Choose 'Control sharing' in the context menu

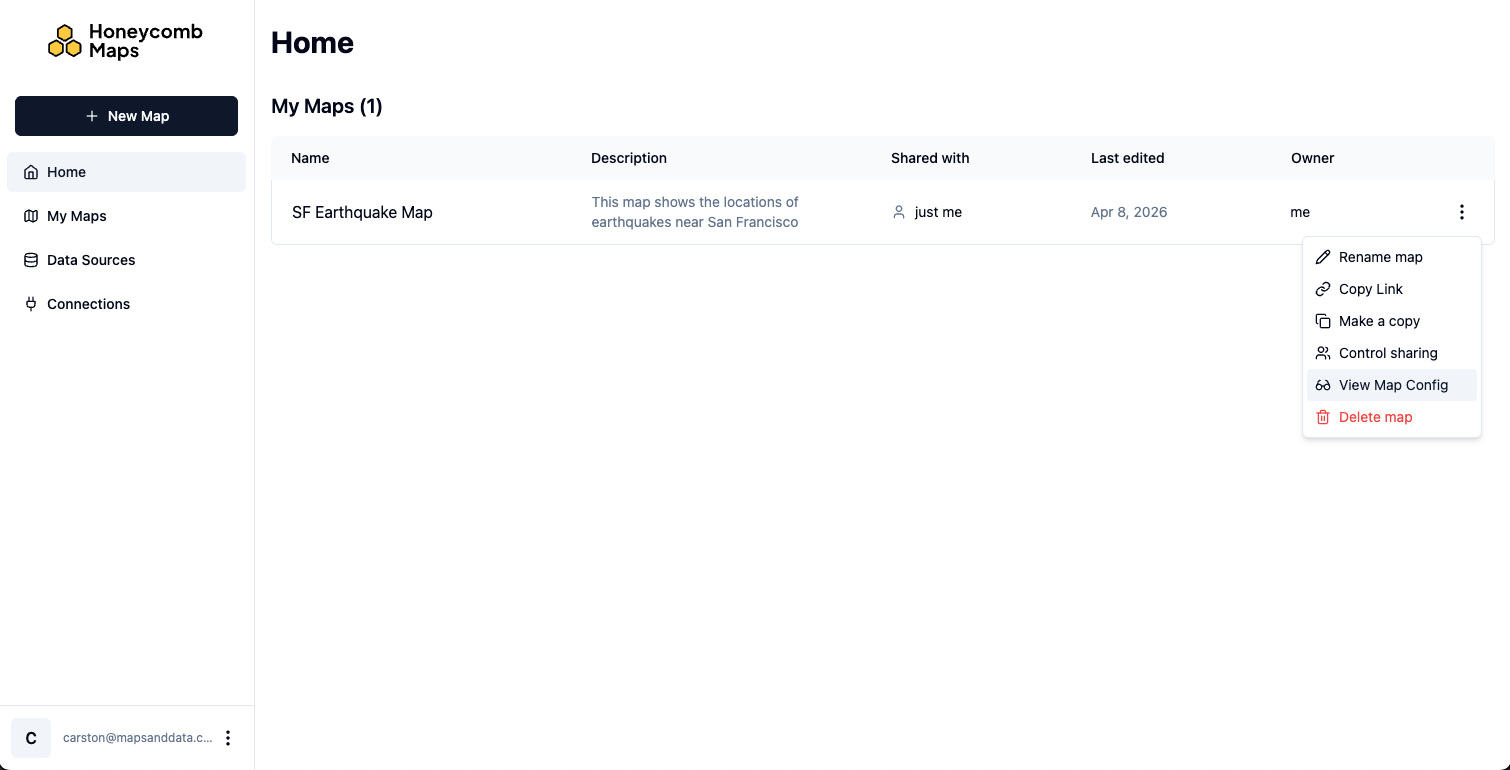[1388, 353]
